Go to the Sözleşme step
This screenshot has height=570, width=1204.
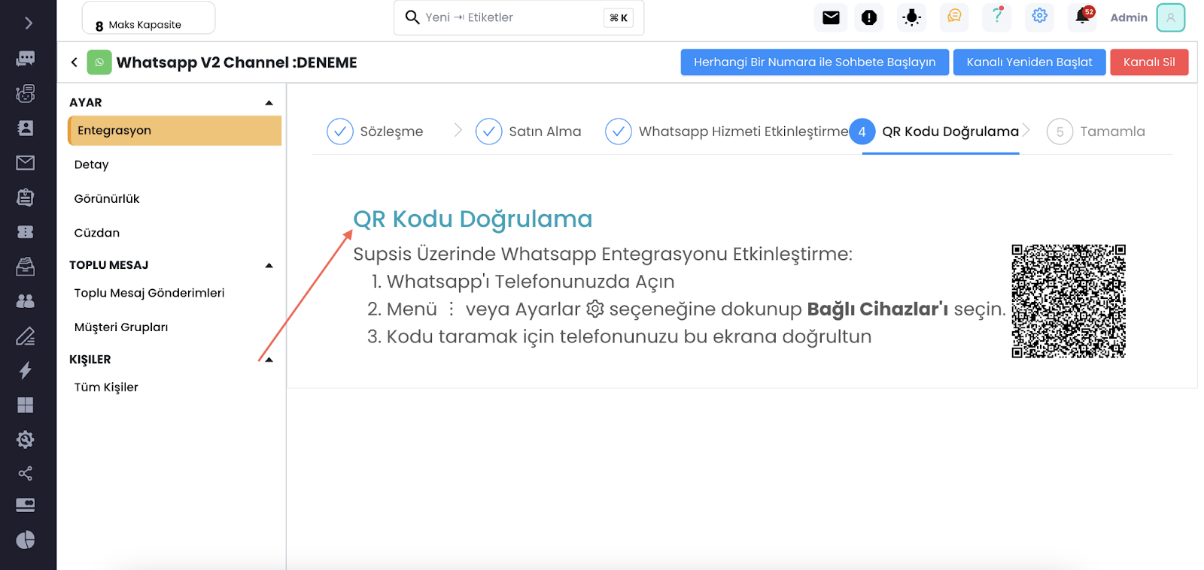point(375,131)
